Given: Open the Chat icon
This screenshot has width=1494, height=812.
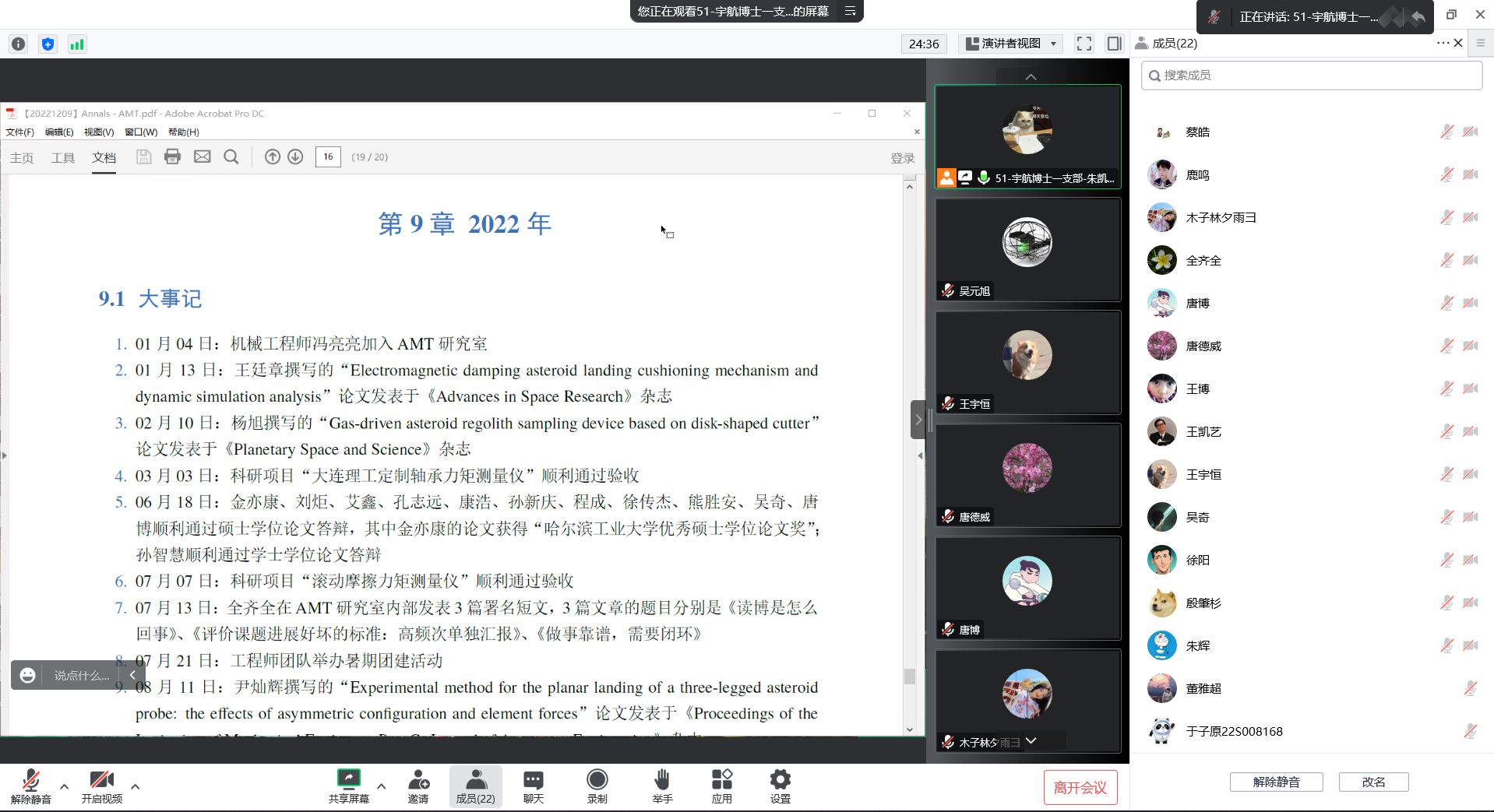Looking at the screenshot, I should 534,786.
